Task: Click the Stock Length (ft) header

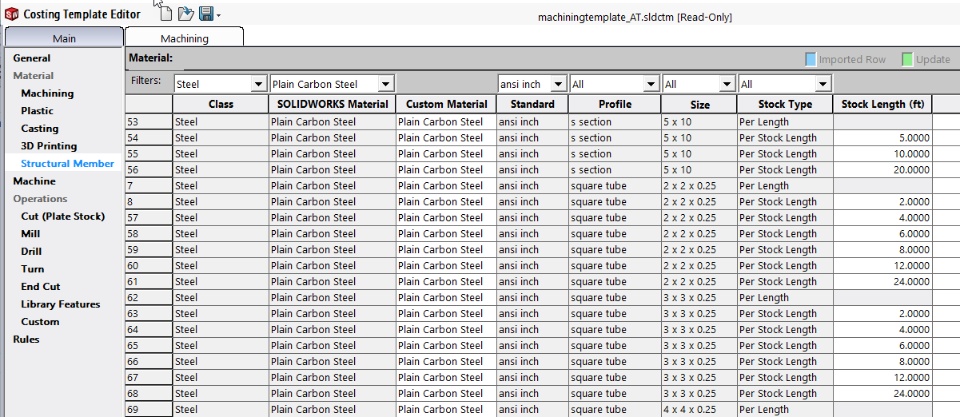Action: point(882,104)
